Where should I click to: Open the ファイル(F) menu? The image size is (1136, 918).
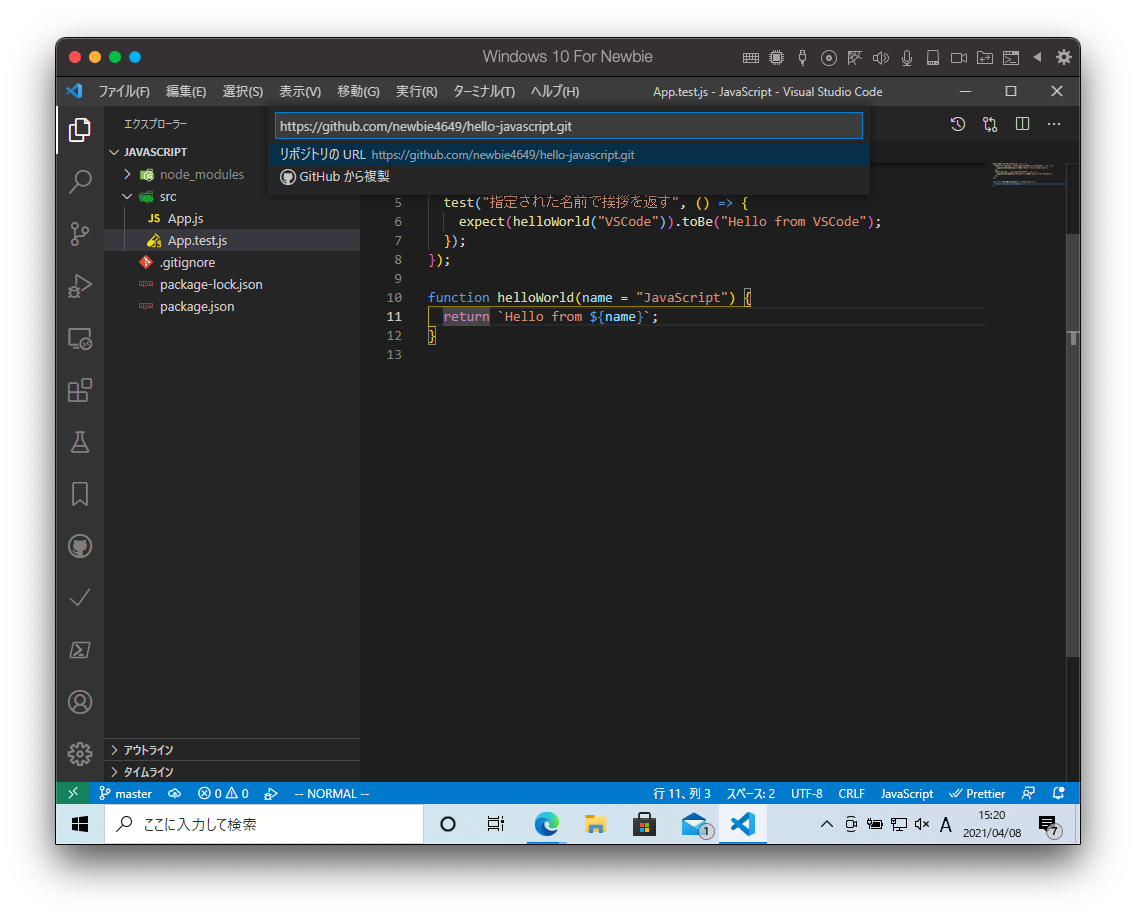click(124, 91)
